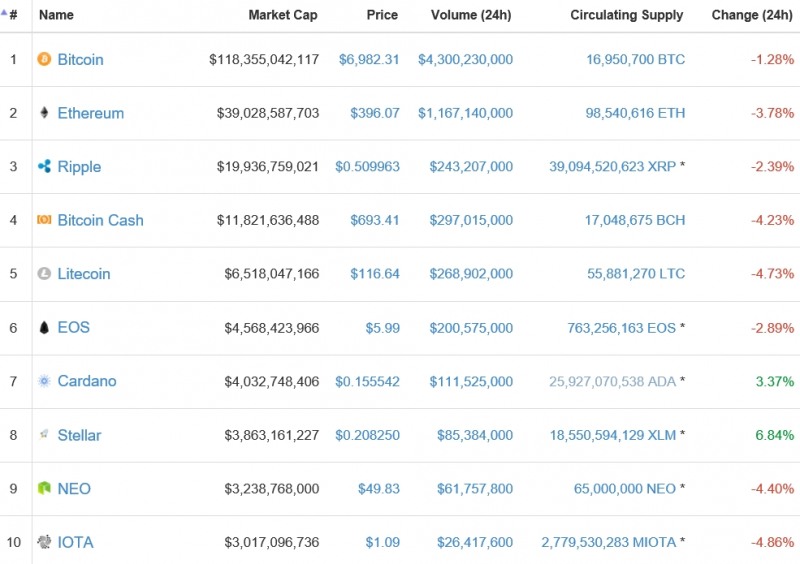Click the Stellar rocket icon
Screen dimensions: 800x564
(x=44, y=435)
